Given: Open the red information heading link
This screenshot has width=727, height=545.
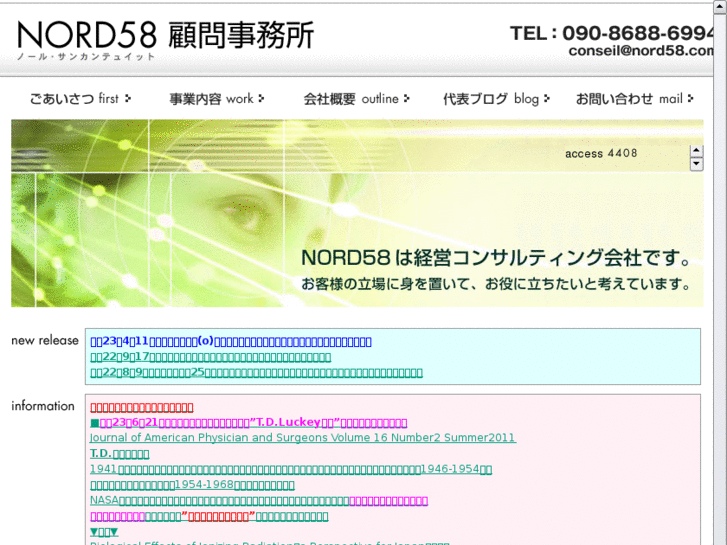Looking at the screenshot, I should (x=141, y=407).
